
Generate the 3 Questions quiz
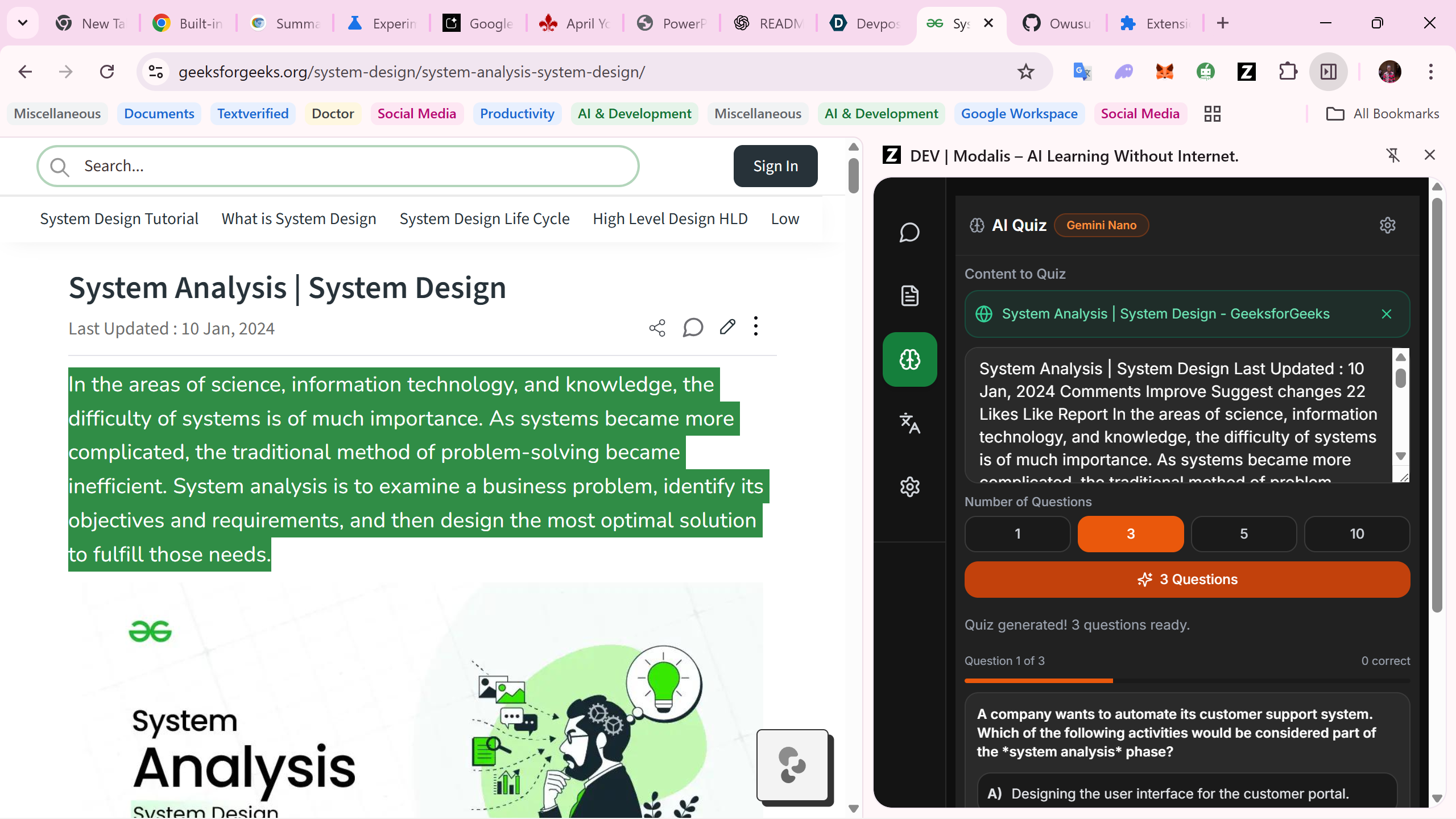pyautogui.click(x=1187, y=580)
